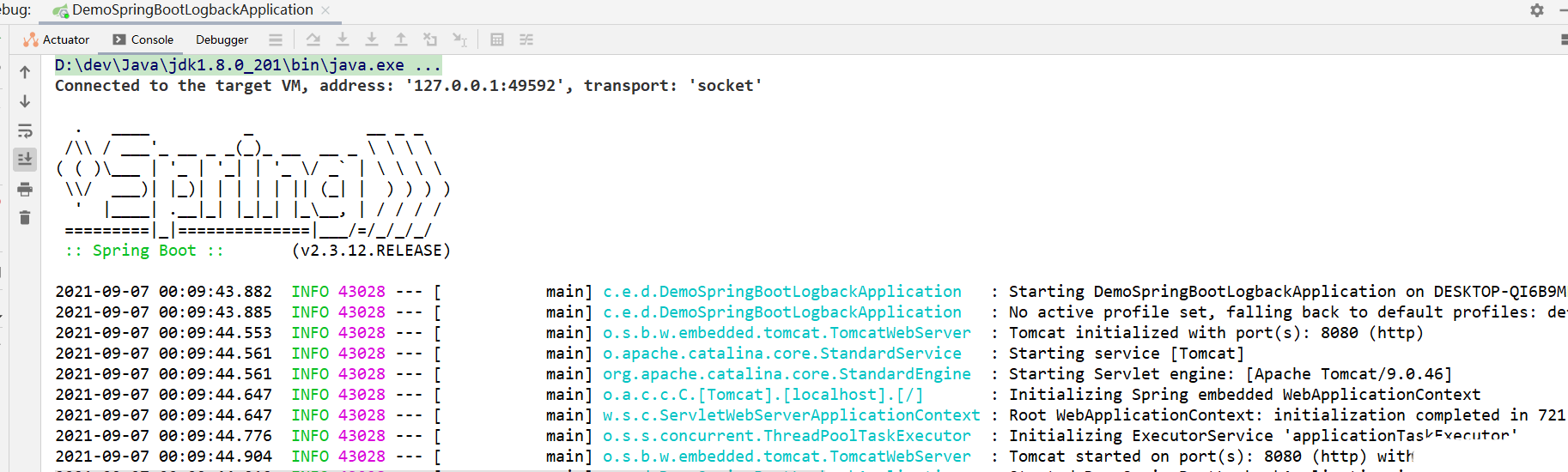Viewport: 1568px width, 472px height.
Task: Click the 'o.a.c.c.C.[Tomcat].[localhost].[/]' logger name
Action: [x=763, y=395]
